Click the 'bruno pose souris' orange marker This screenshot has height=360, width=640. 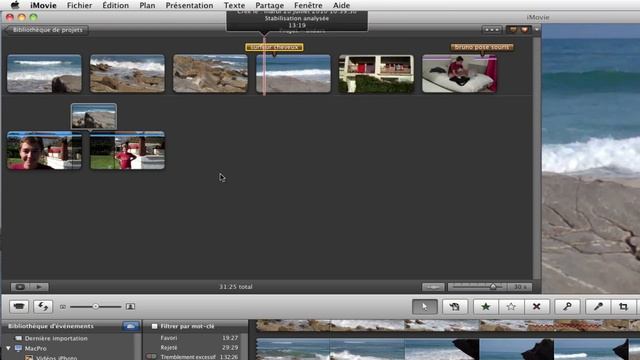[x=482, y=47]
